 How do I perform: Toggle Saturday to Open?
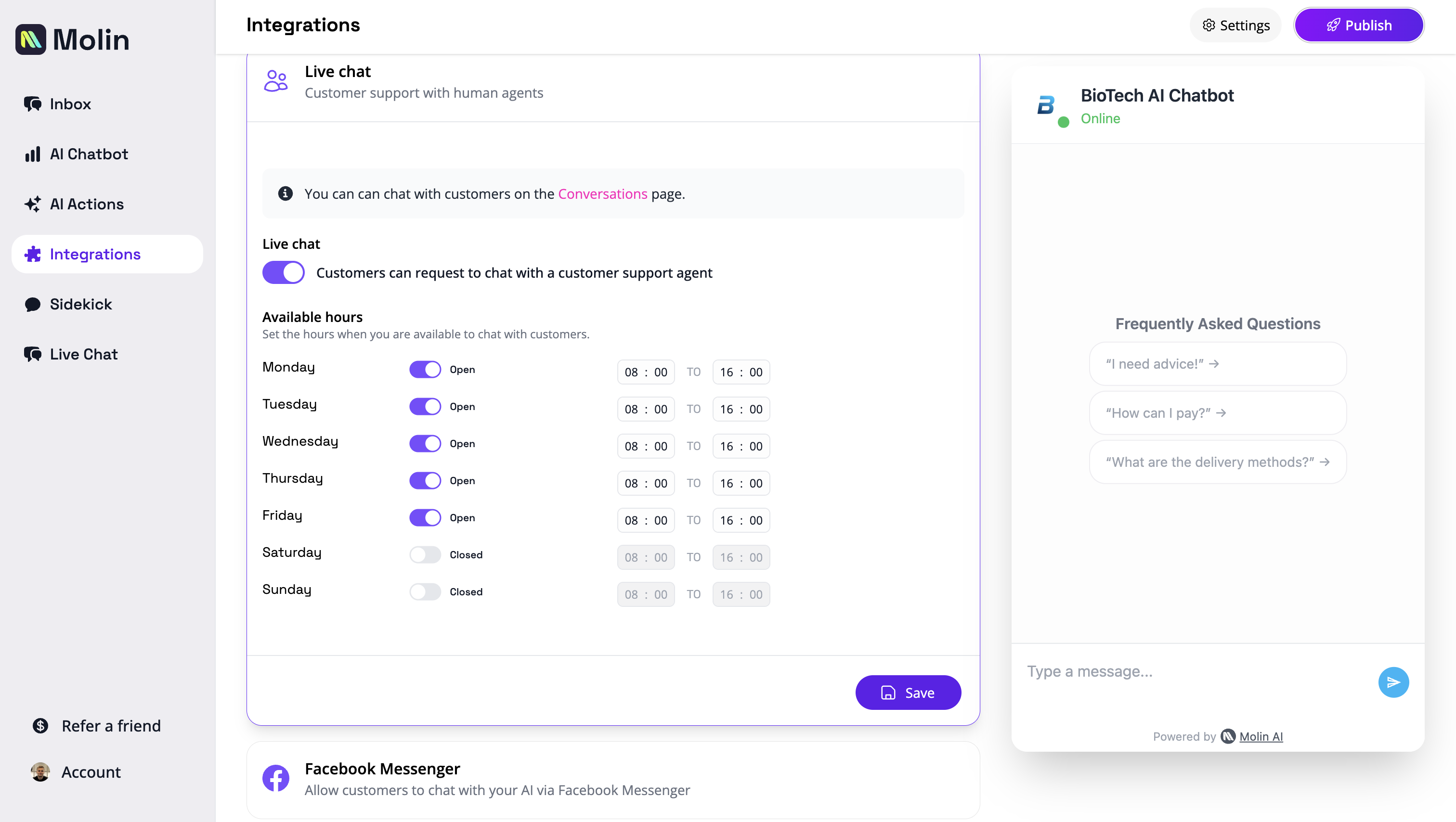point(425,554)
